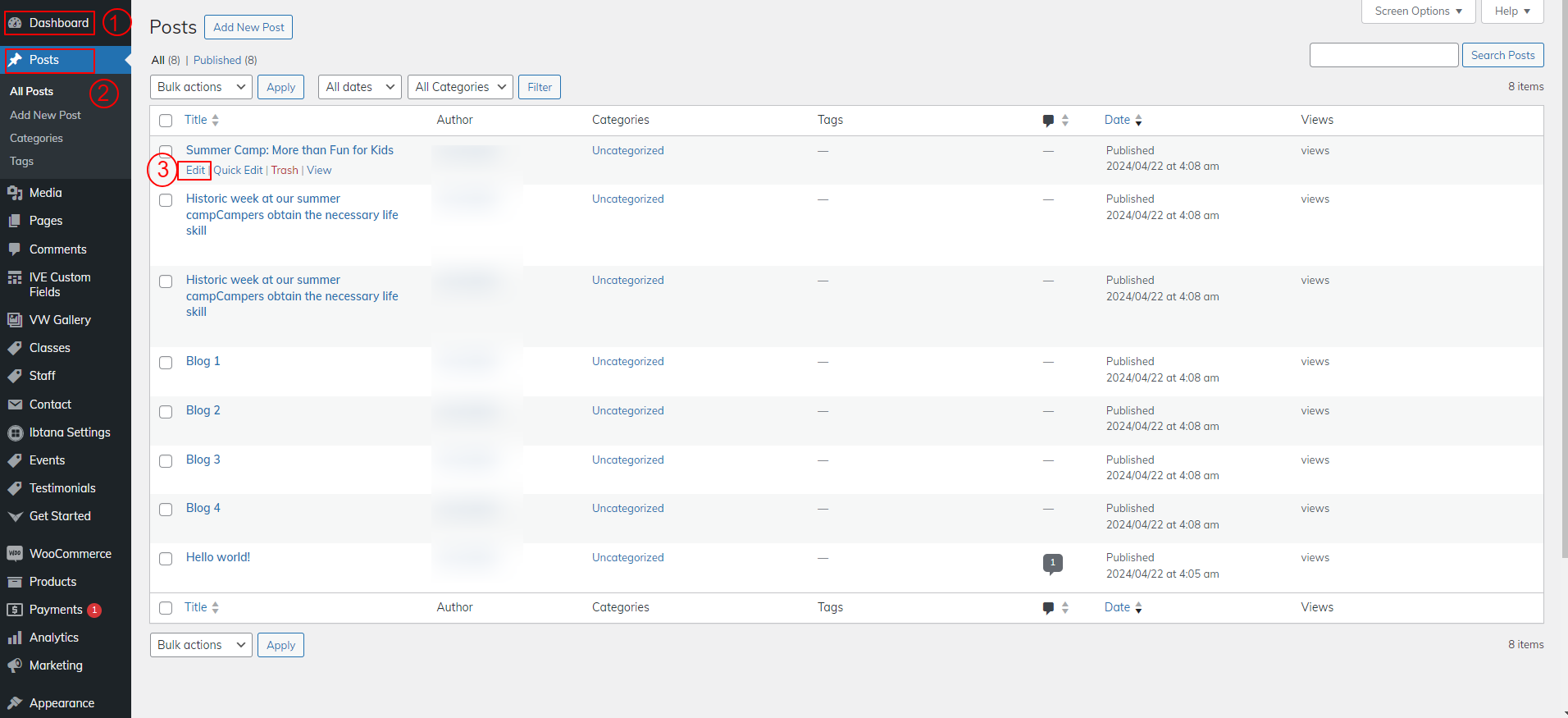Select all posts with header checkbox
1568x718 pixels.
(x=166, y=121)
